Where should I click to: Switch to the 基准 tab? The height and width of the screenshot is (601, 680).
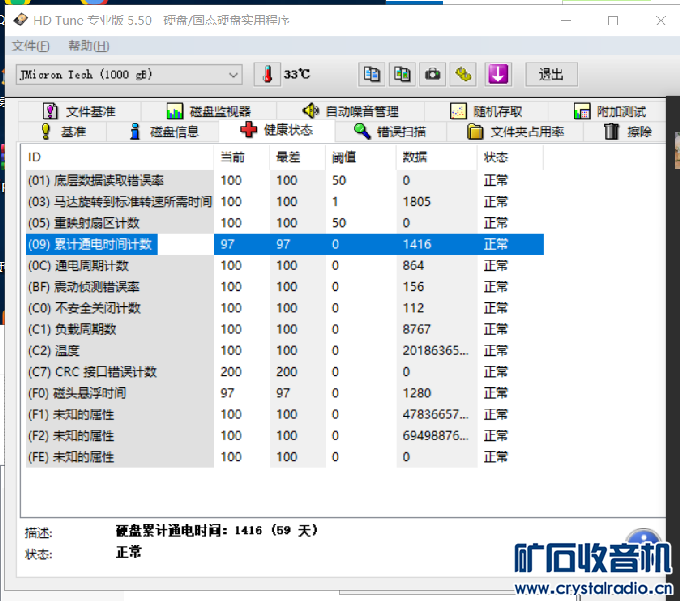pyautogui.click(x=63, y=131)
